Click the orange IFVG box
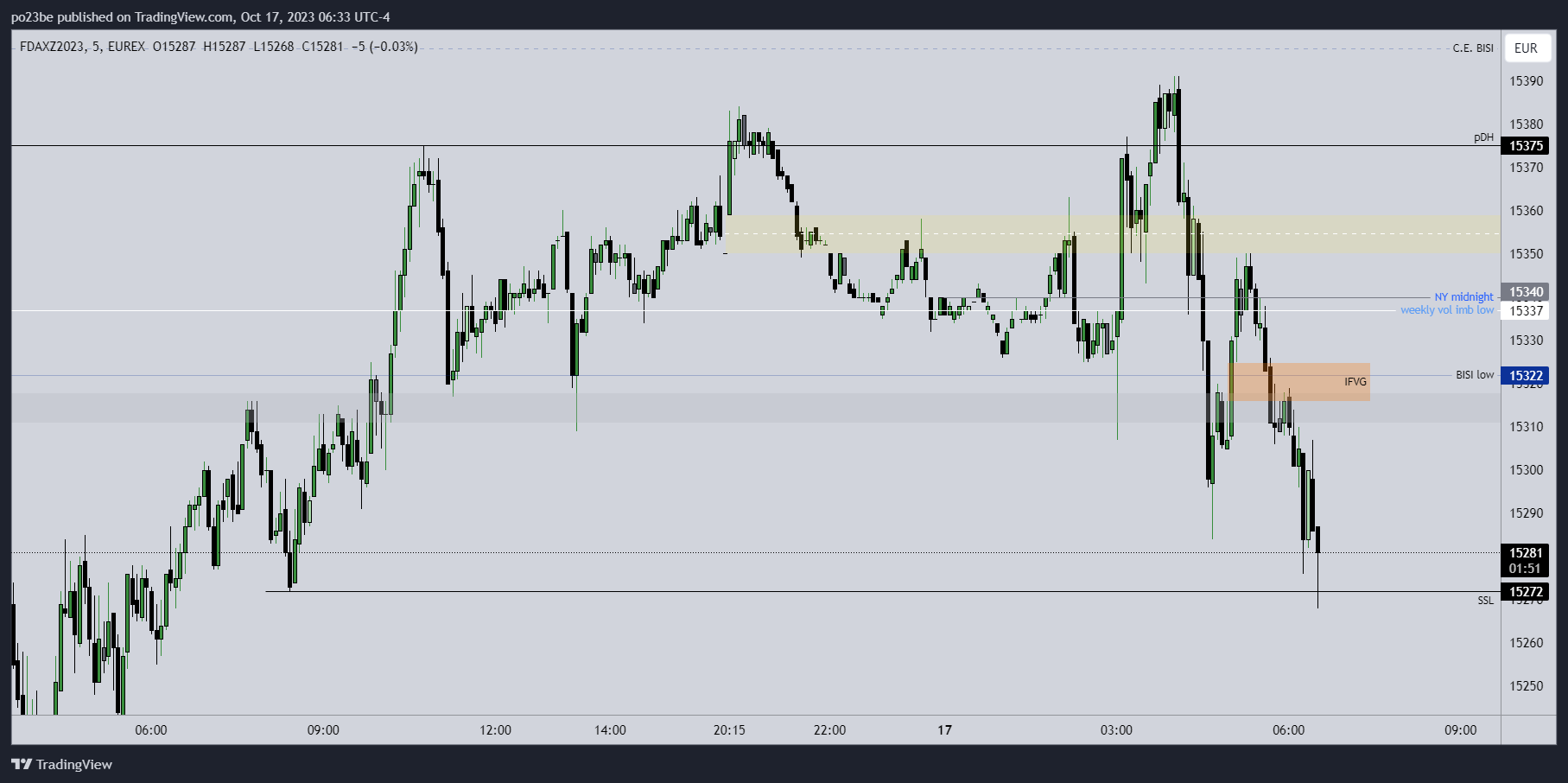The height and width of the screenshot is (783, 1568). tap(1300, 381)
